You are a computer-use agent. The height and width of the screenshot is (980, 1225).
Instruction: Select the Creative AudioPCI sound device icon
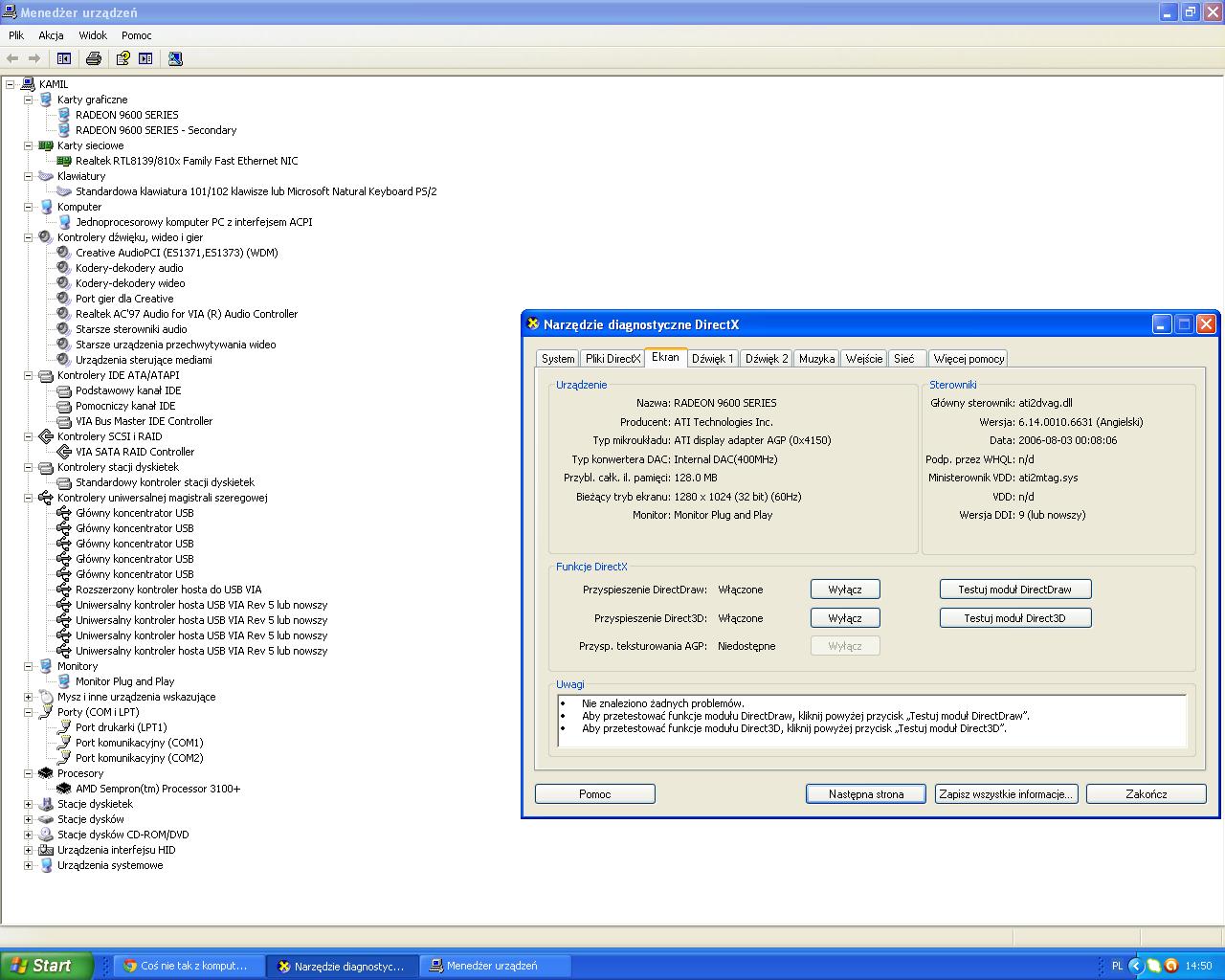[x=64, y=253]
